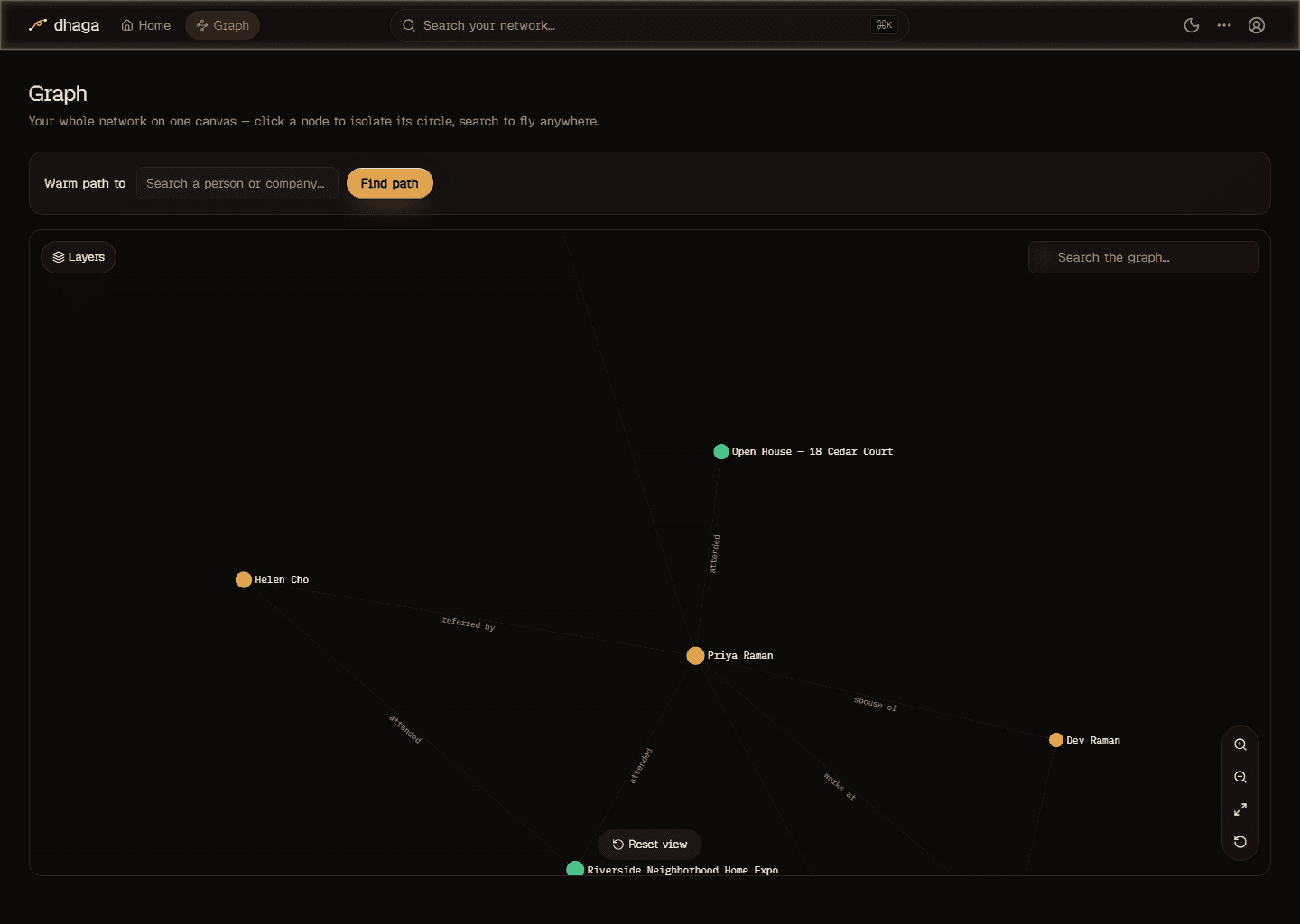Zoom in on the graph canvas

pos(1240,744)
